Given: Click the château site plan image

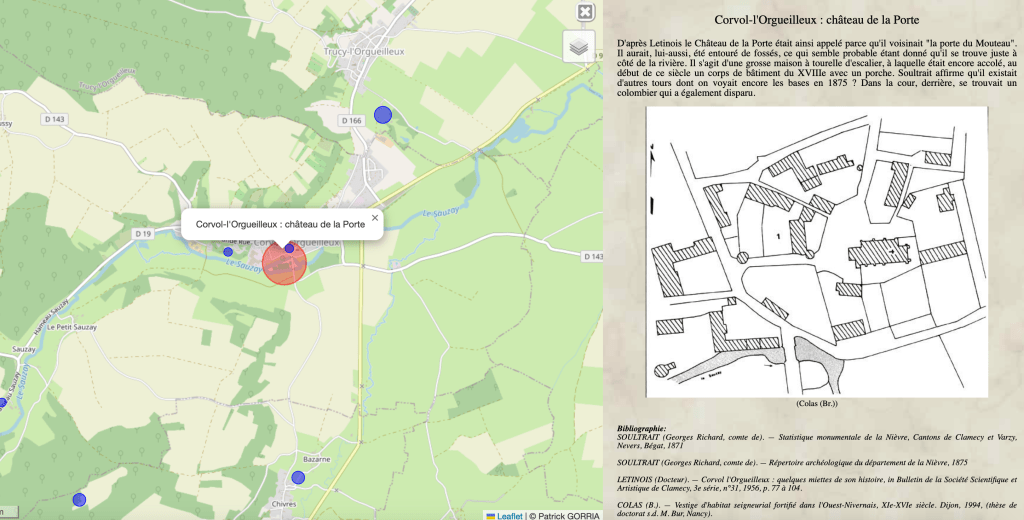Looking at the screenshot, I should coord(816,250).
